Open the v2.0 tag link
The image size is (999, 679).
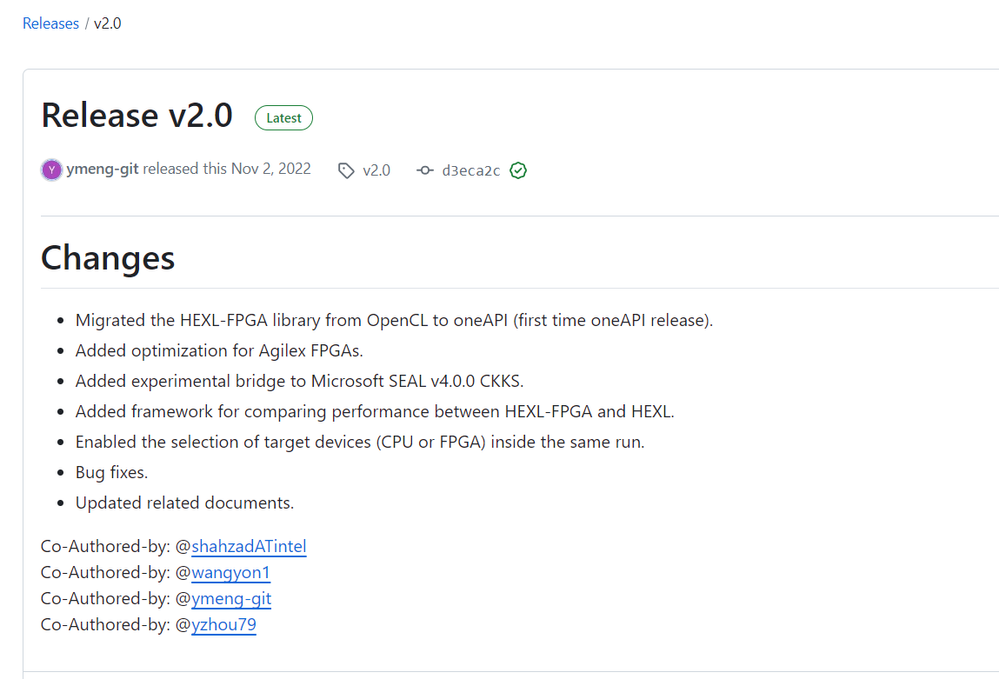point(376,171)
